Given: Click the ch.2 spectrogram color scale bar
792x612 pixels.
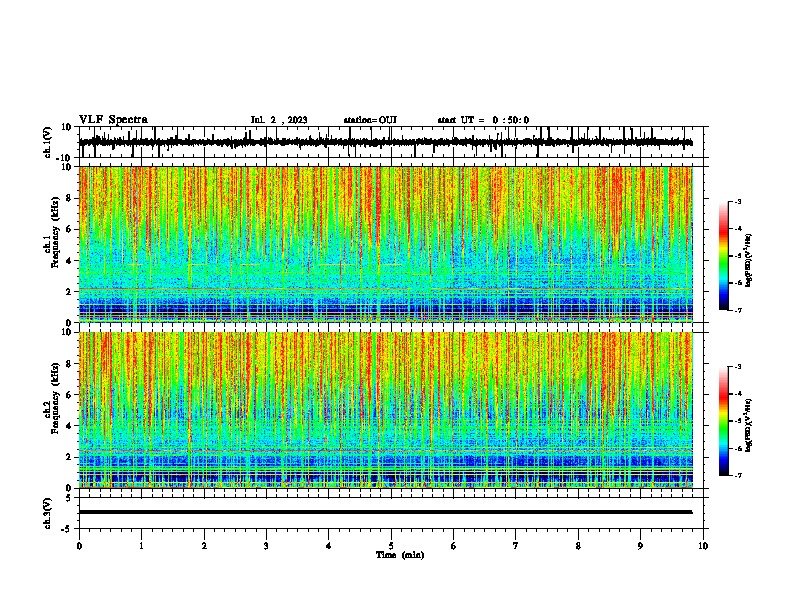Looking at the screenshot, I should click(x=724, y=421).
